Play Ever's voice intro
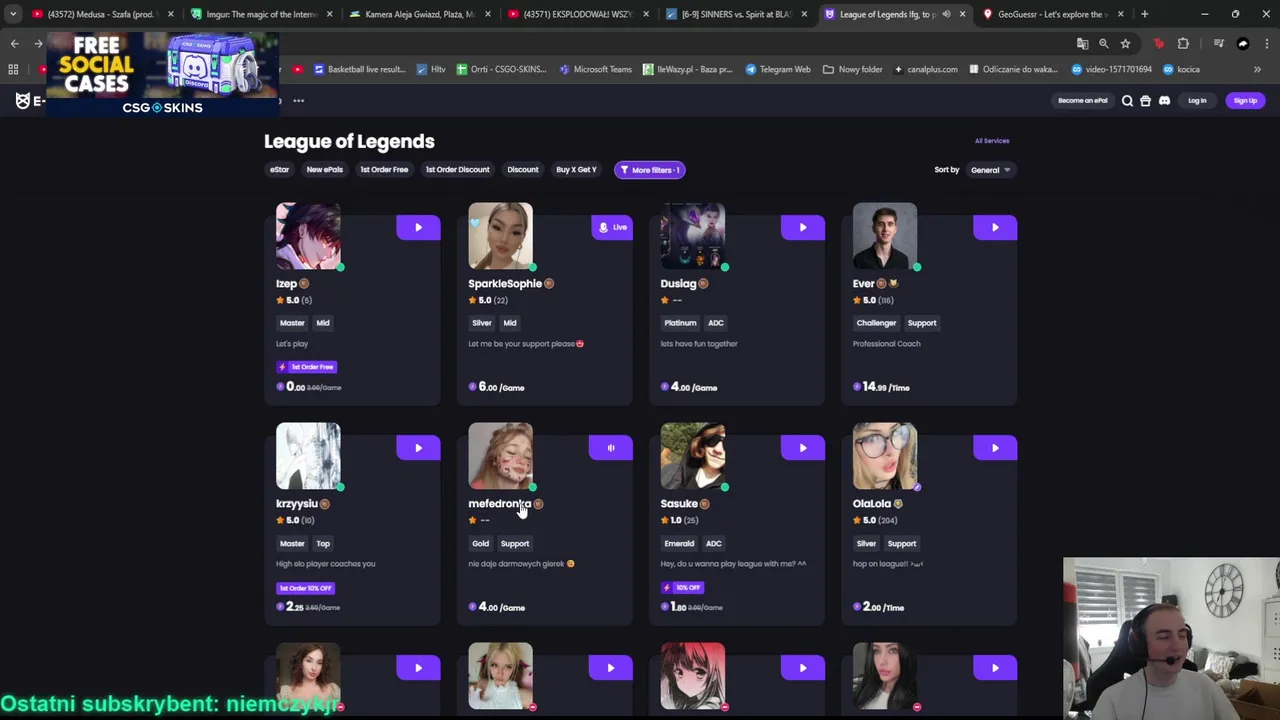1280x720 pixels. pos(995,228)
